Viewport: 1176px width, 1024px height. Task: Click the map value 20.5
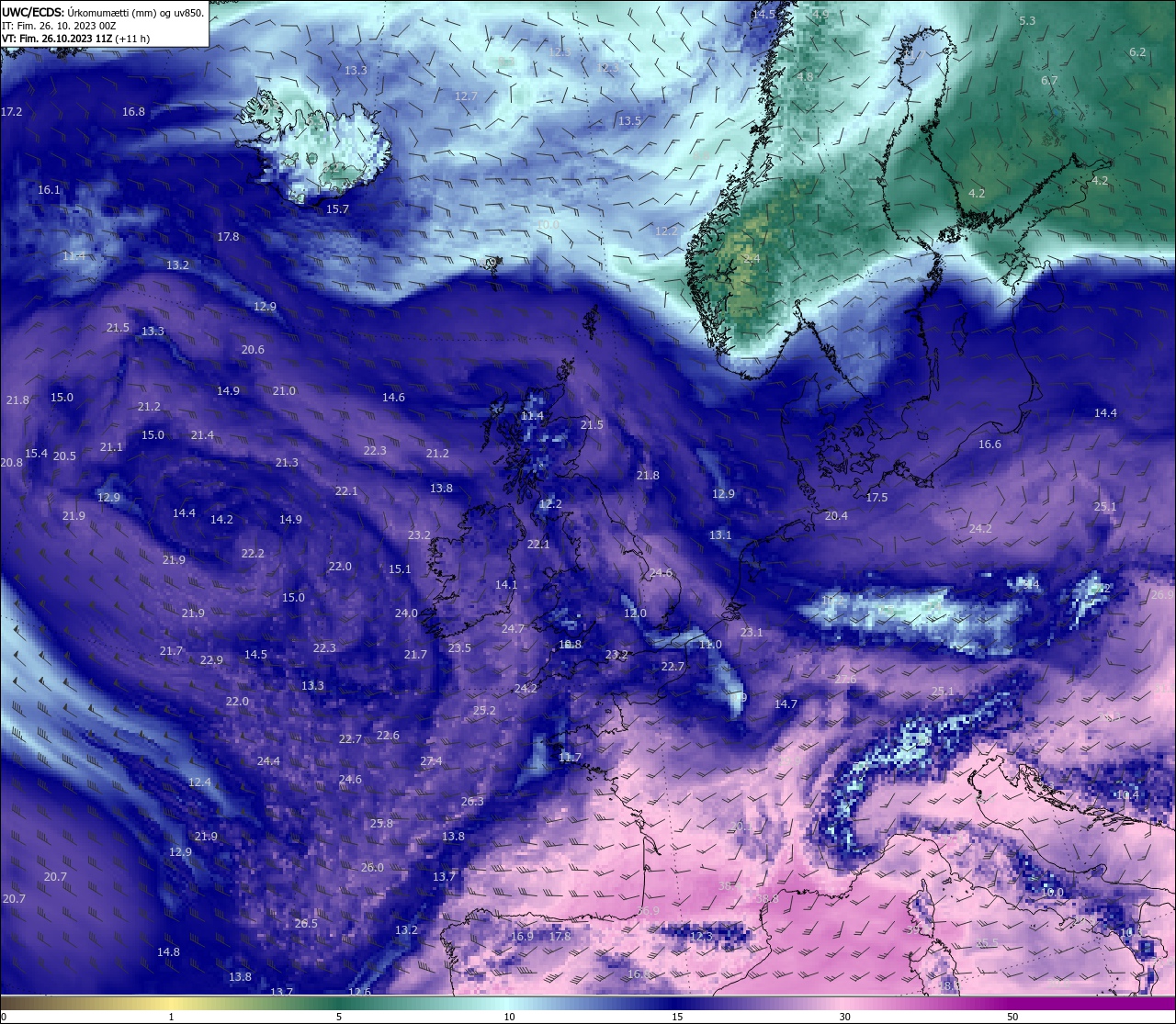point(64,456)
